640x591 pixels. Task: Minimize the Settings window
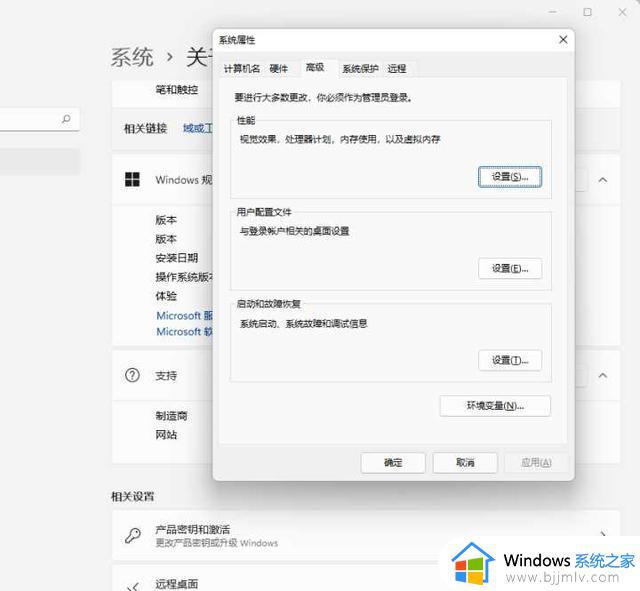point(552,12)
